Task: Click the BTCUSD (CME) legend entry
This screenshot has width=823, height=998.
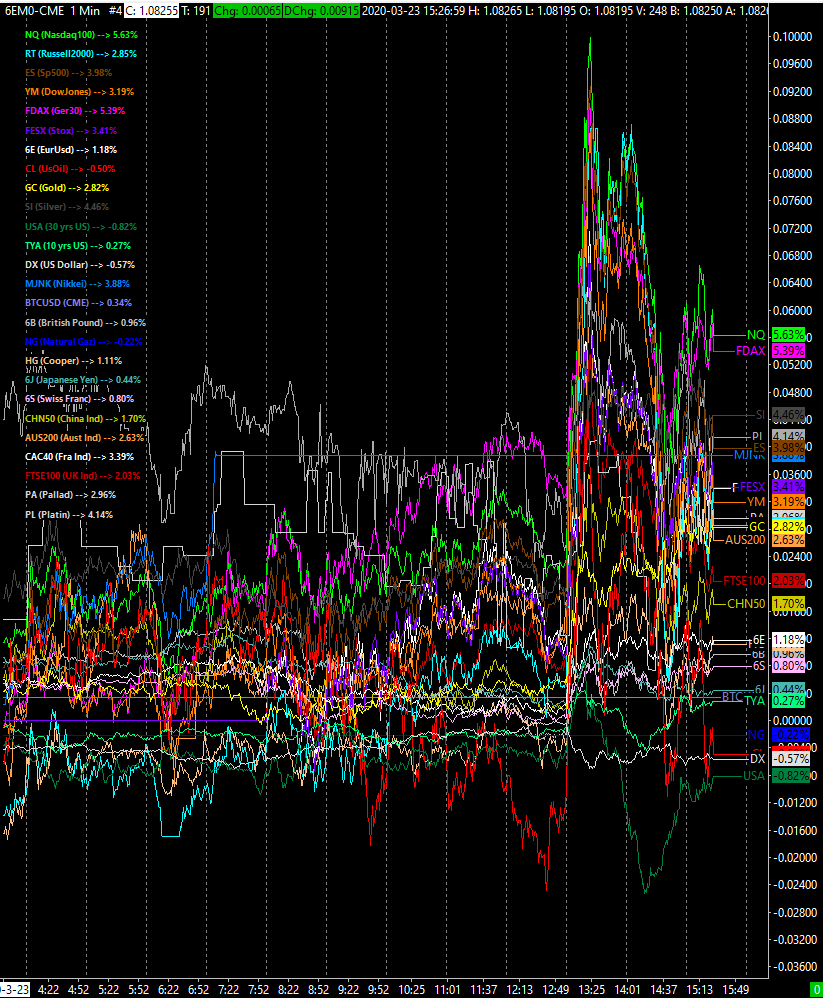Action: (75, 302)
